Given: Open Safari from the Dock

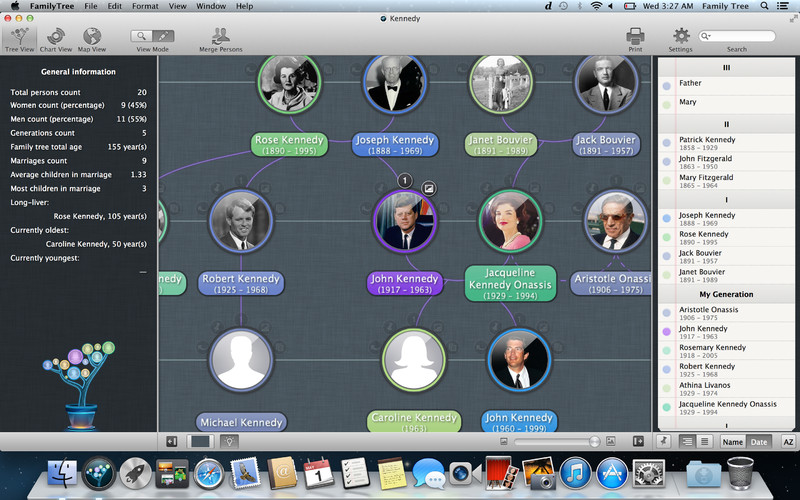Looking at the screenshot, I should 209,473.
